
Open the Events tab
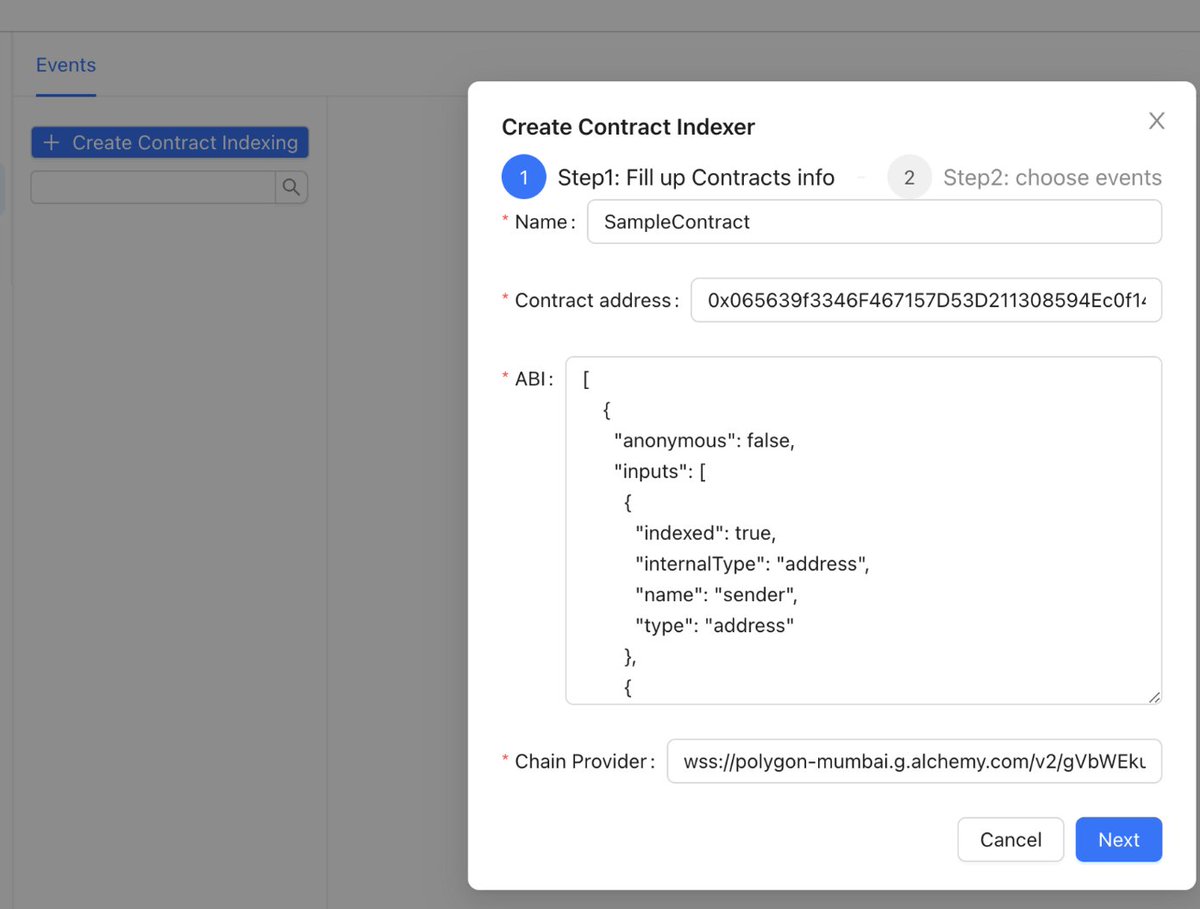coord(66,65)
